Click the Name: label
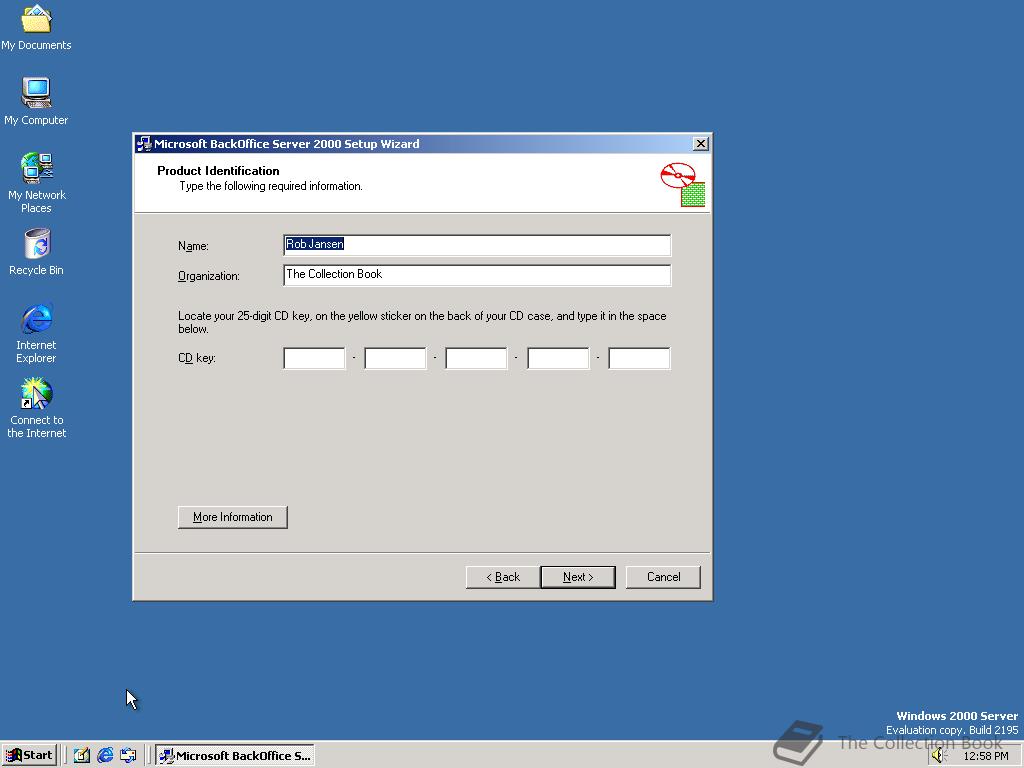 point(193,246)
